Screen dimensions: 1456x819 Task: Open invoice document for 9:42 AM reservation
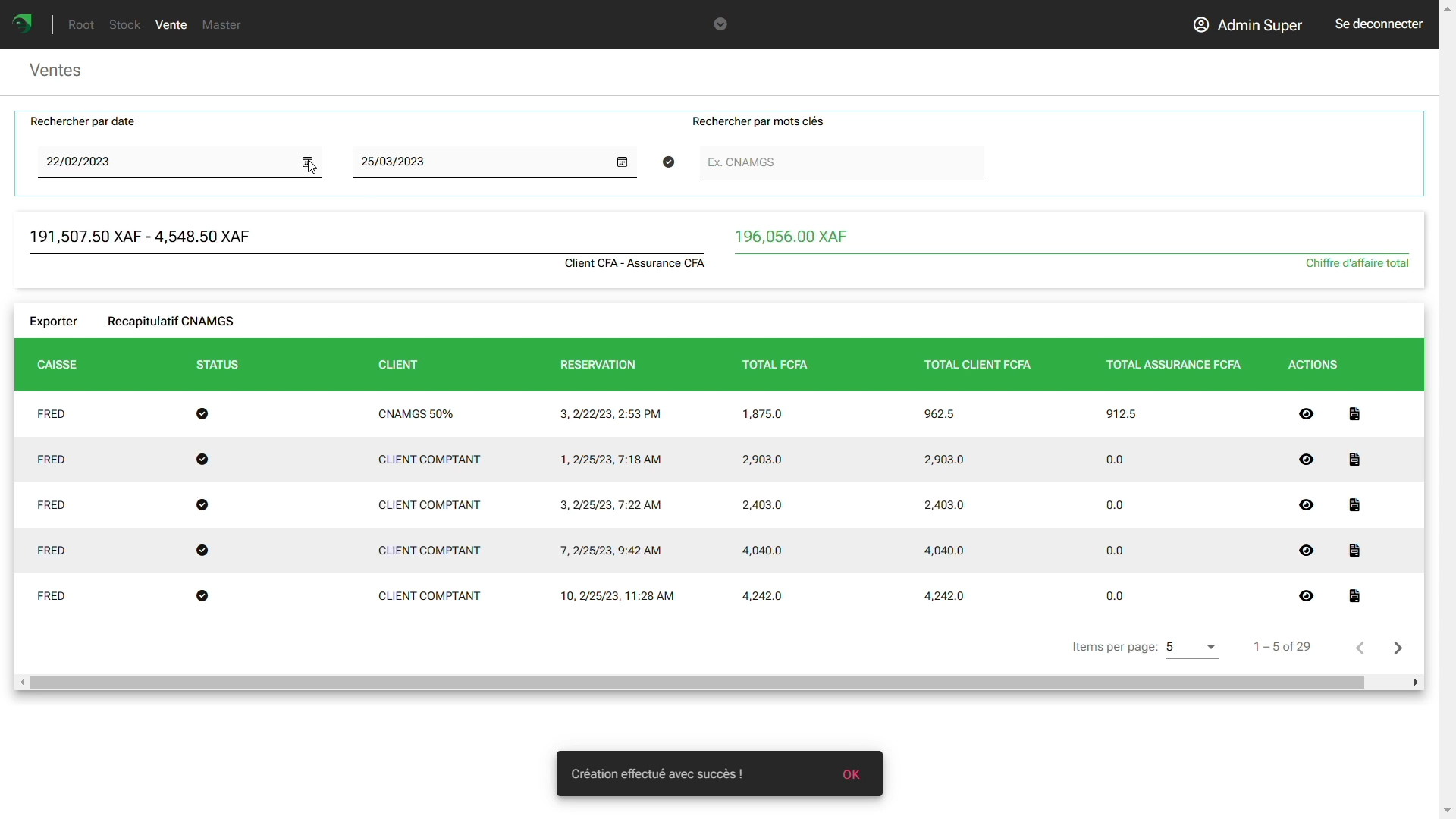[x=1354, y=551]
